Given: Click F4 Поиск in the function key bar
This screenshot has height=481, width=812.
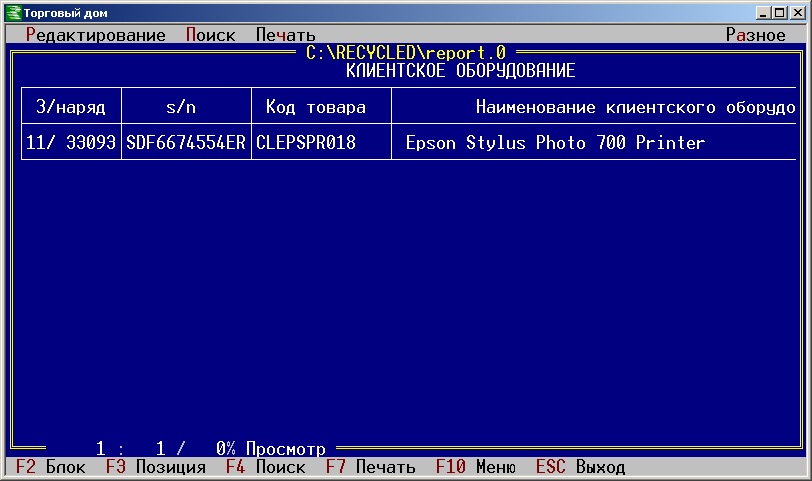Looking at the screenshot, I should point(265,467).
